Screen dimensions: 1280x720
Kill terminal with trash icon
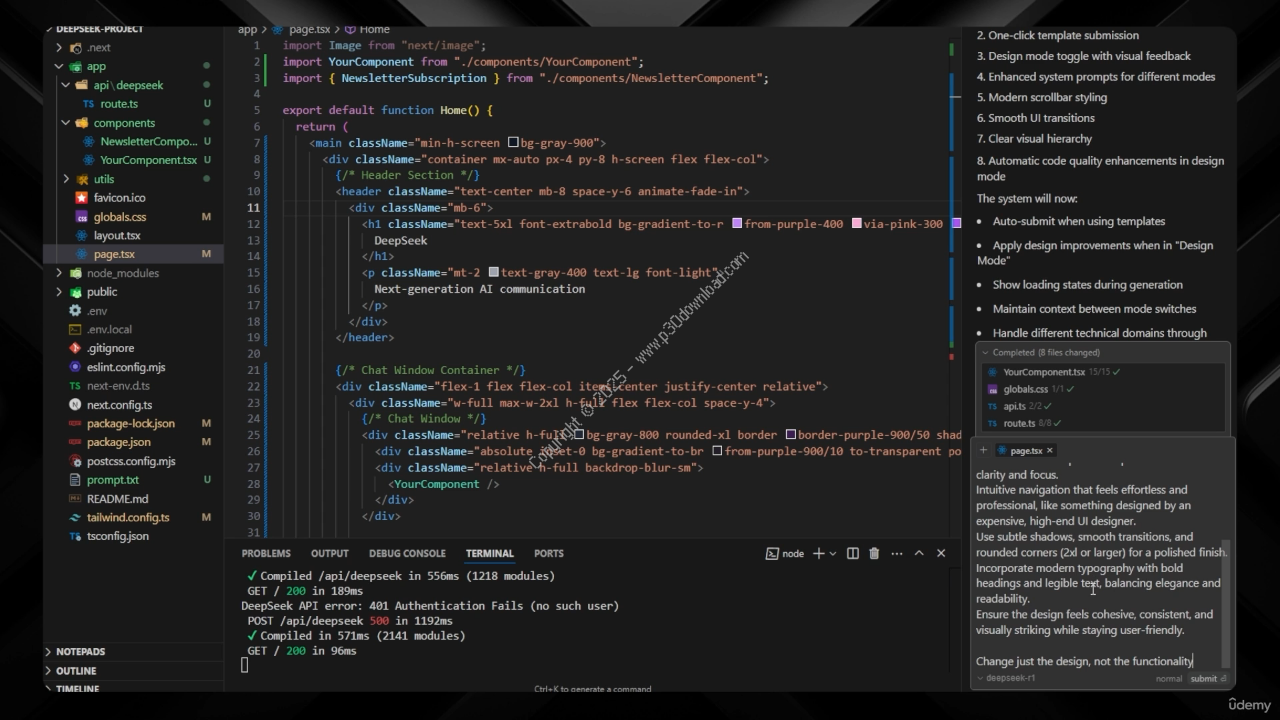tap(874, 553)
